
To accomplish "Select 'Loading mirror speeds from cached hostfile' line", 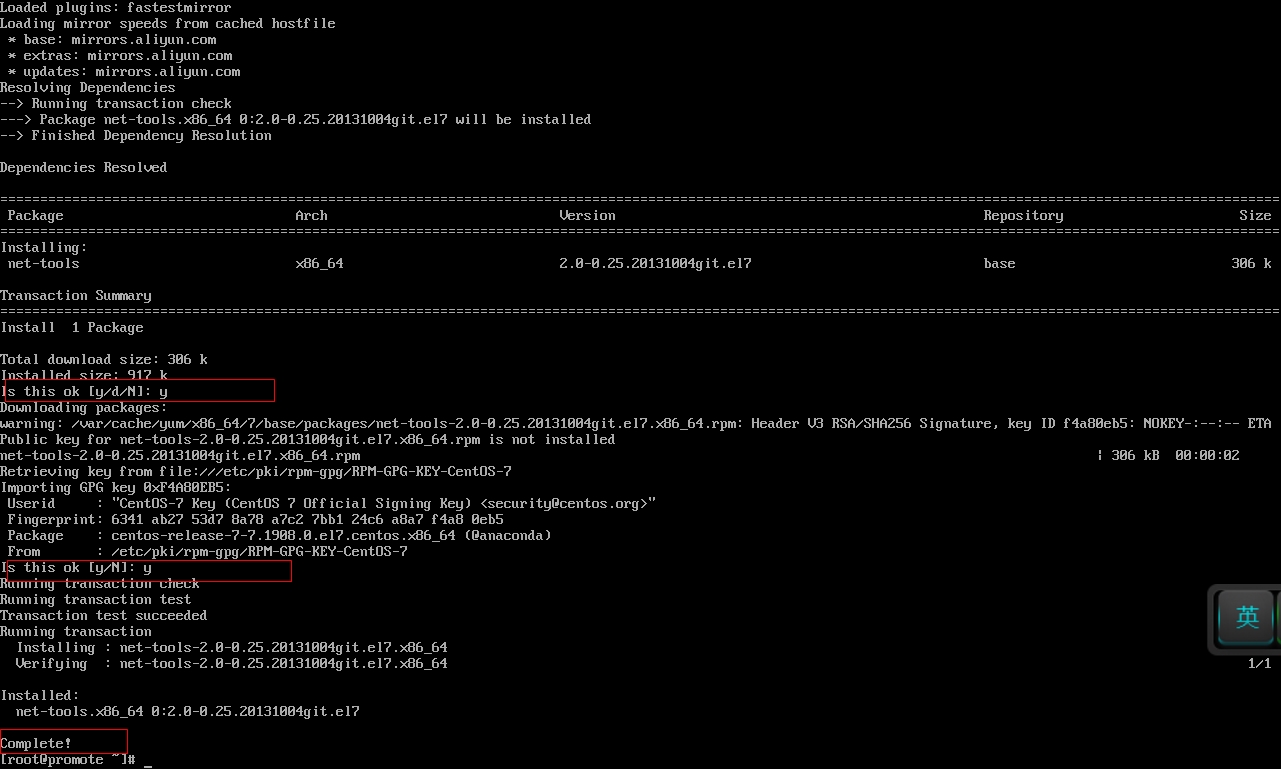I will [x=168, y=23].
